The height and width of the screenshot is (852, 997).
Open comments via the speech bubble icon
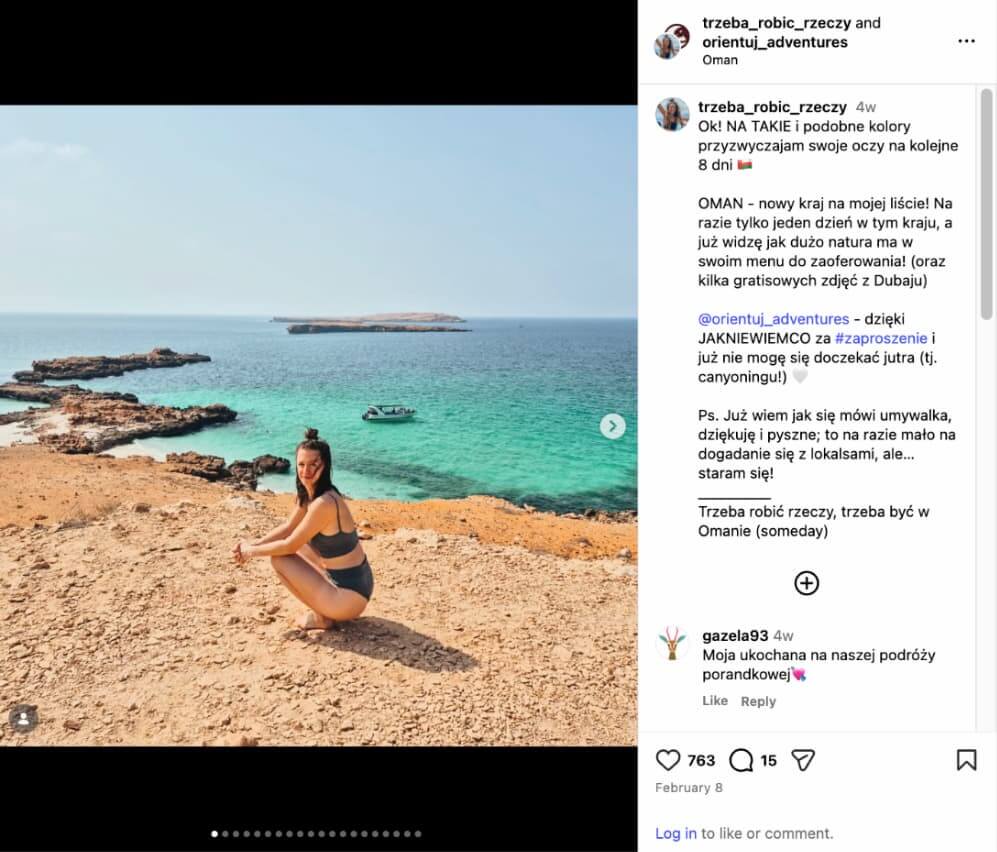tap(741, 760)
